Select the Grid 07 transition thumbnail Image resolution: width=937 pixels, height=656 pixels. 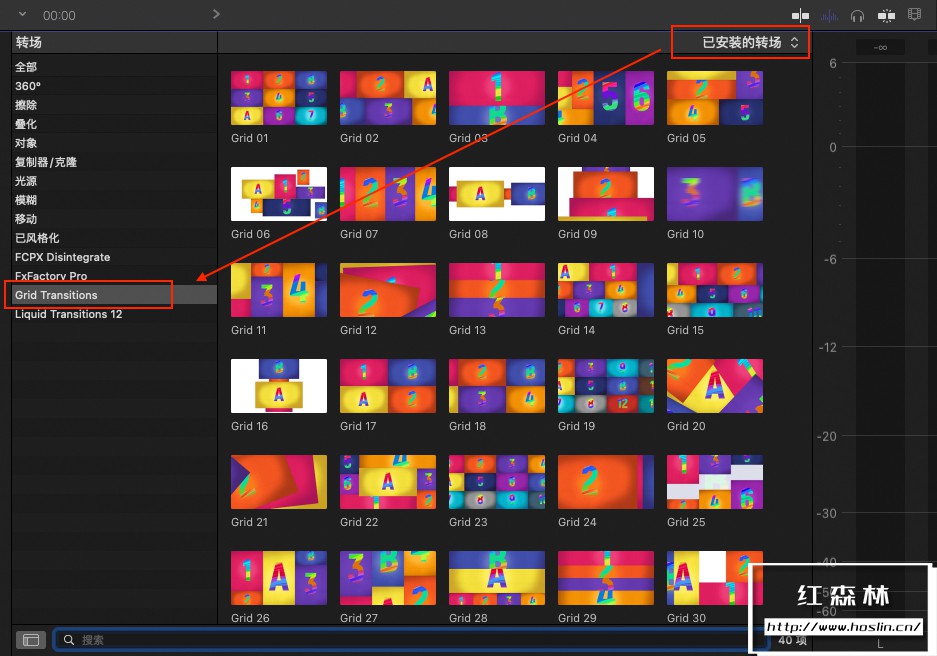coord(388,194)
